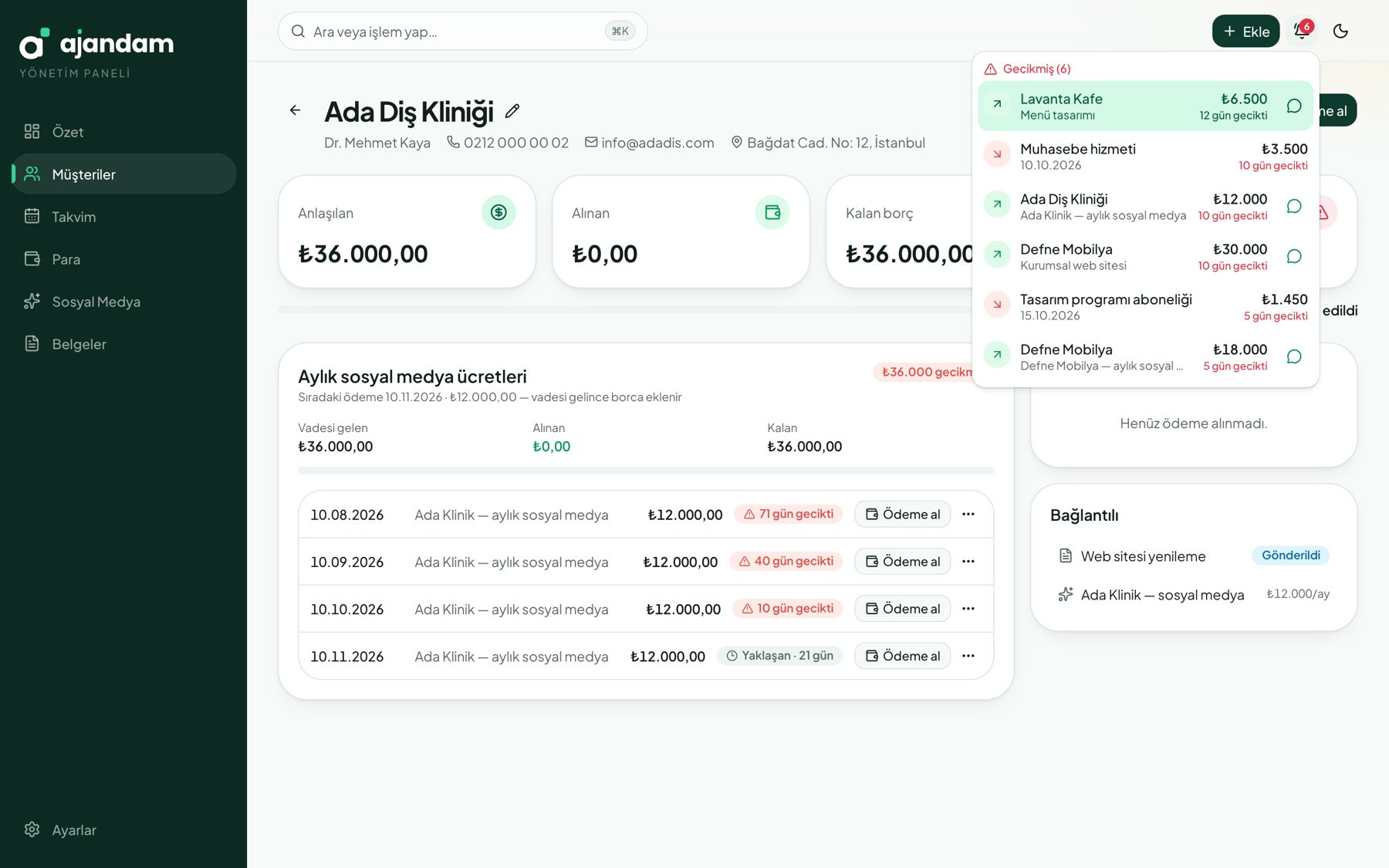The width and height of the screenshot is (1389, 868).
Task: Edit client name with the pencil icon
Action: (512, 111)
